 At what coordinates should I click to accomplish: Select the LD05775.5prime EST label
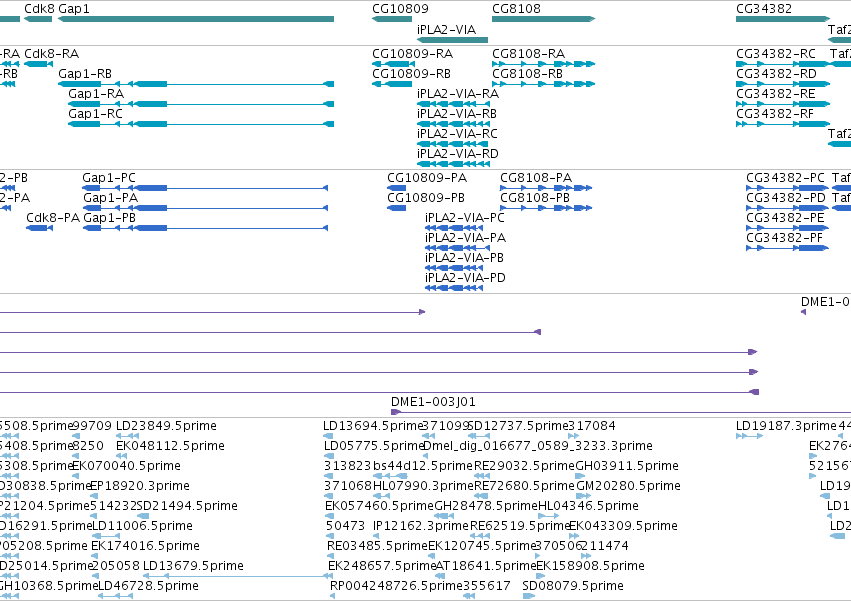tap(373, 446)
